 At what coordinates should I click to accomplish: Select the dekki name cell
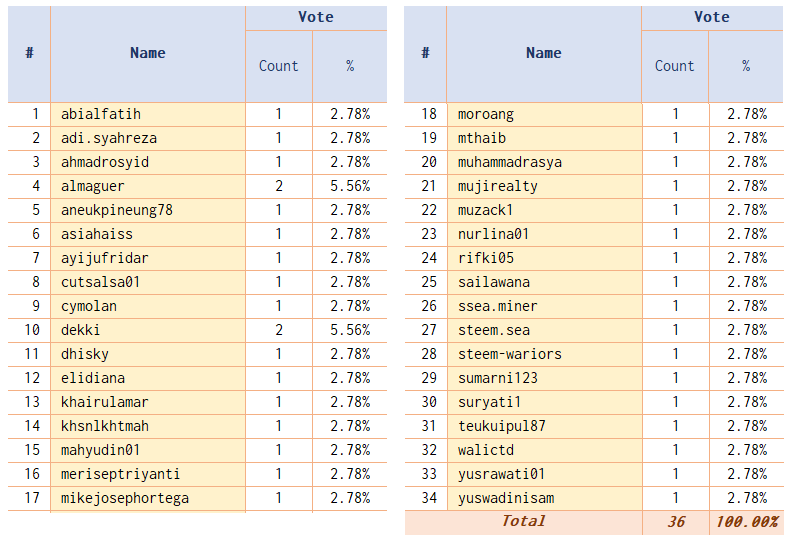148,330
